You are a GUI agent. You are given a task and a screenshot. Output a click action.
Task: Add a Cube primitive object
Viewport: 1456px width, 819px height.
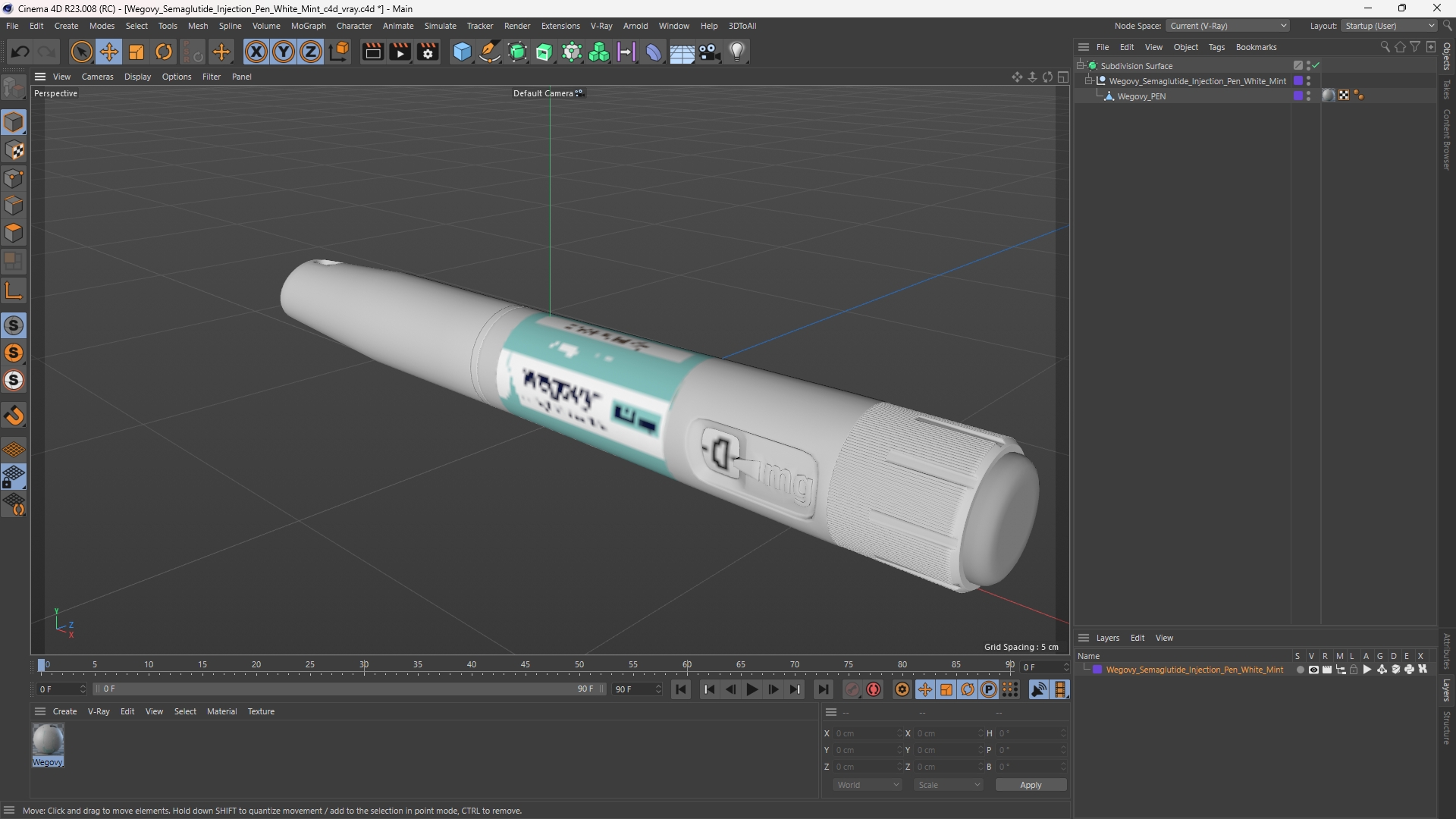pos(462,52)
